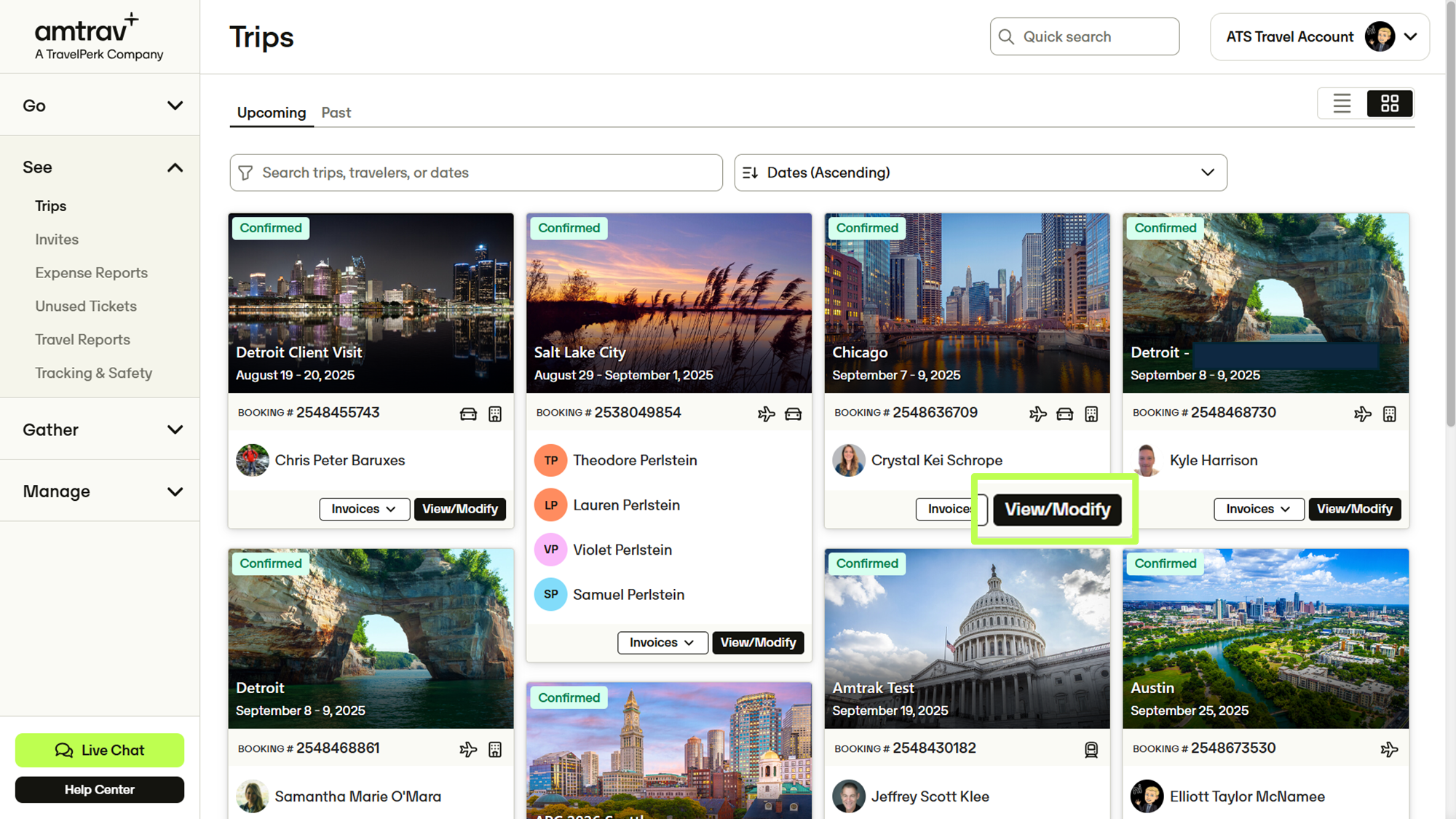Open Tracking & Safety in the sidebar
This screenshot has height=819, width=1456.
93,373
